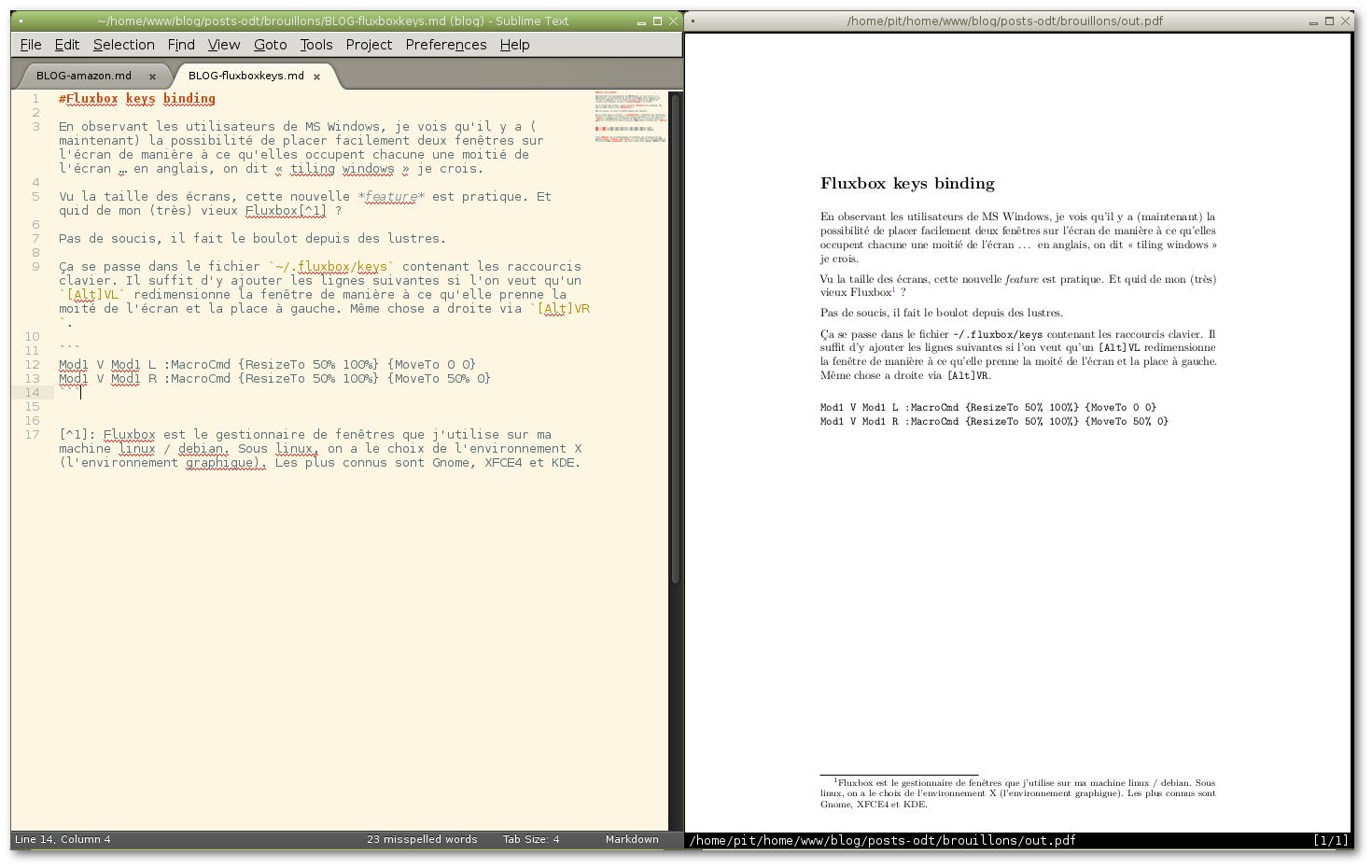Click 'Pas de soucis' line in the PDF

[x=942, y=313]
